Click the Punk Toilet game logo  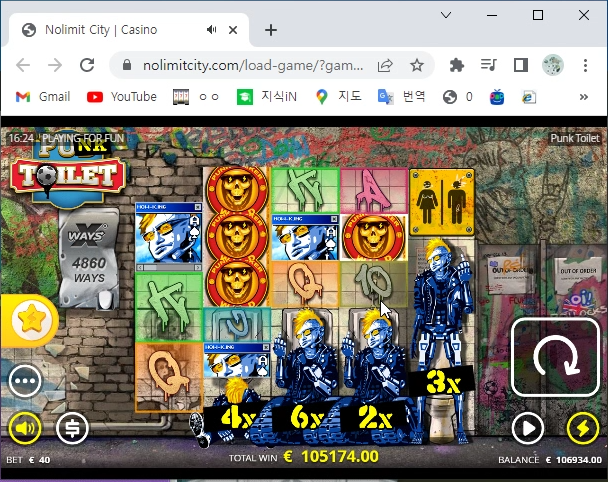68,171
